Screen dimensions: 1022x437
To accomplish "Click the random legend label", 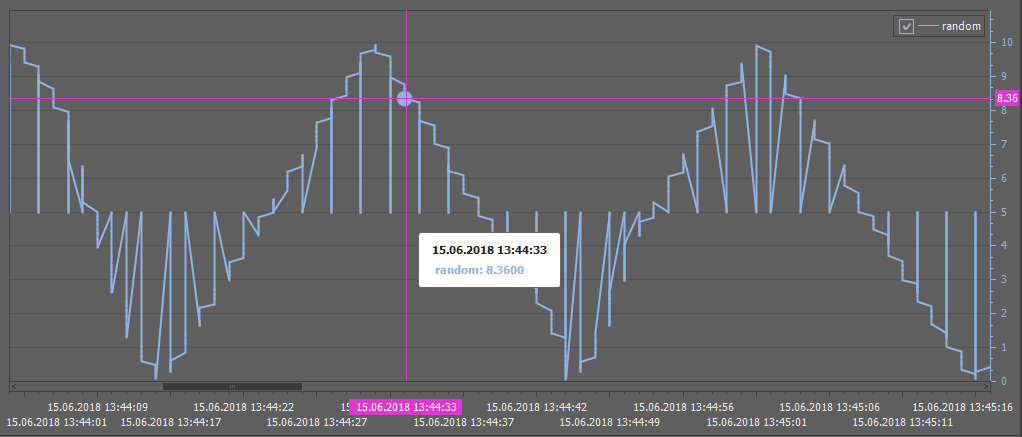I will [961, 26].
